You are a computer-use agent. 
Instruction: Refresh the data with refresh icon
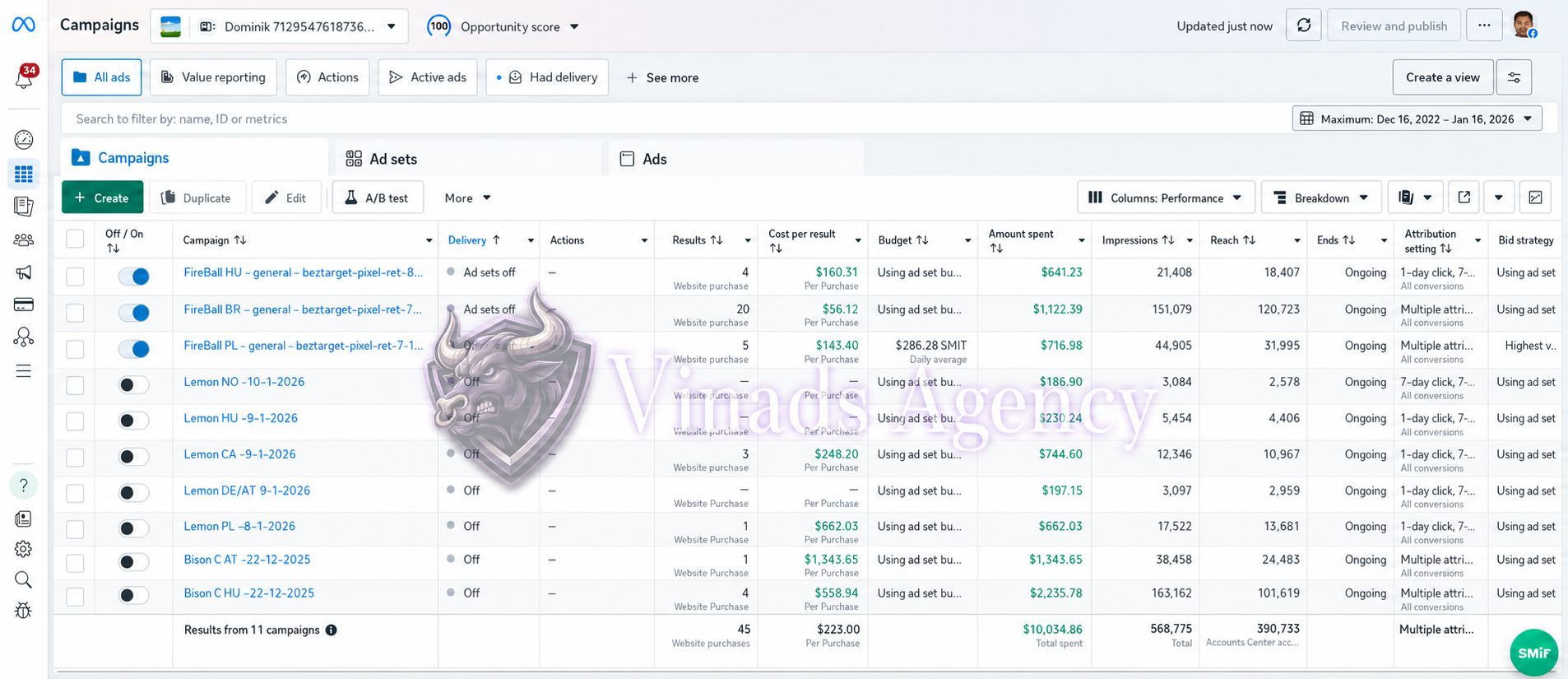pyautogui.click(x=1304, y=26)
